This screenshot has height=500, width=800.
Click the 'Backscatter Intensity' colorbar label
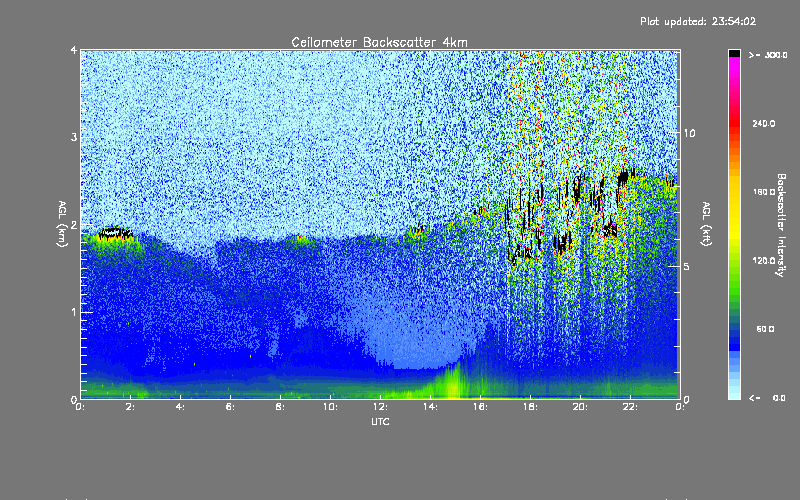(781, 225)
